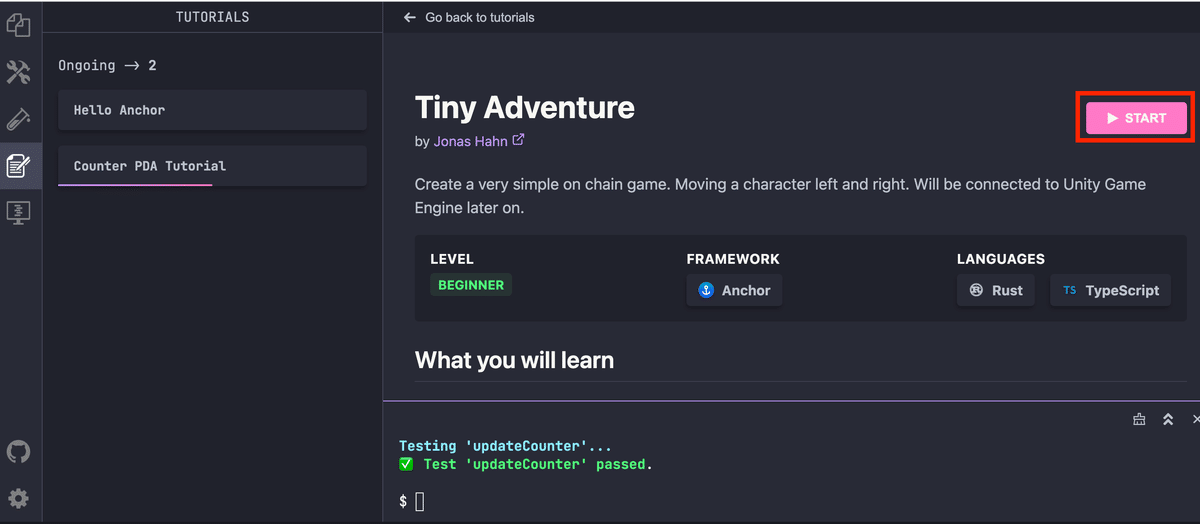Open Jonas Hahn author link
Image resolution: width=1200 pixels, height=524 pixels.
pos(470,142)
